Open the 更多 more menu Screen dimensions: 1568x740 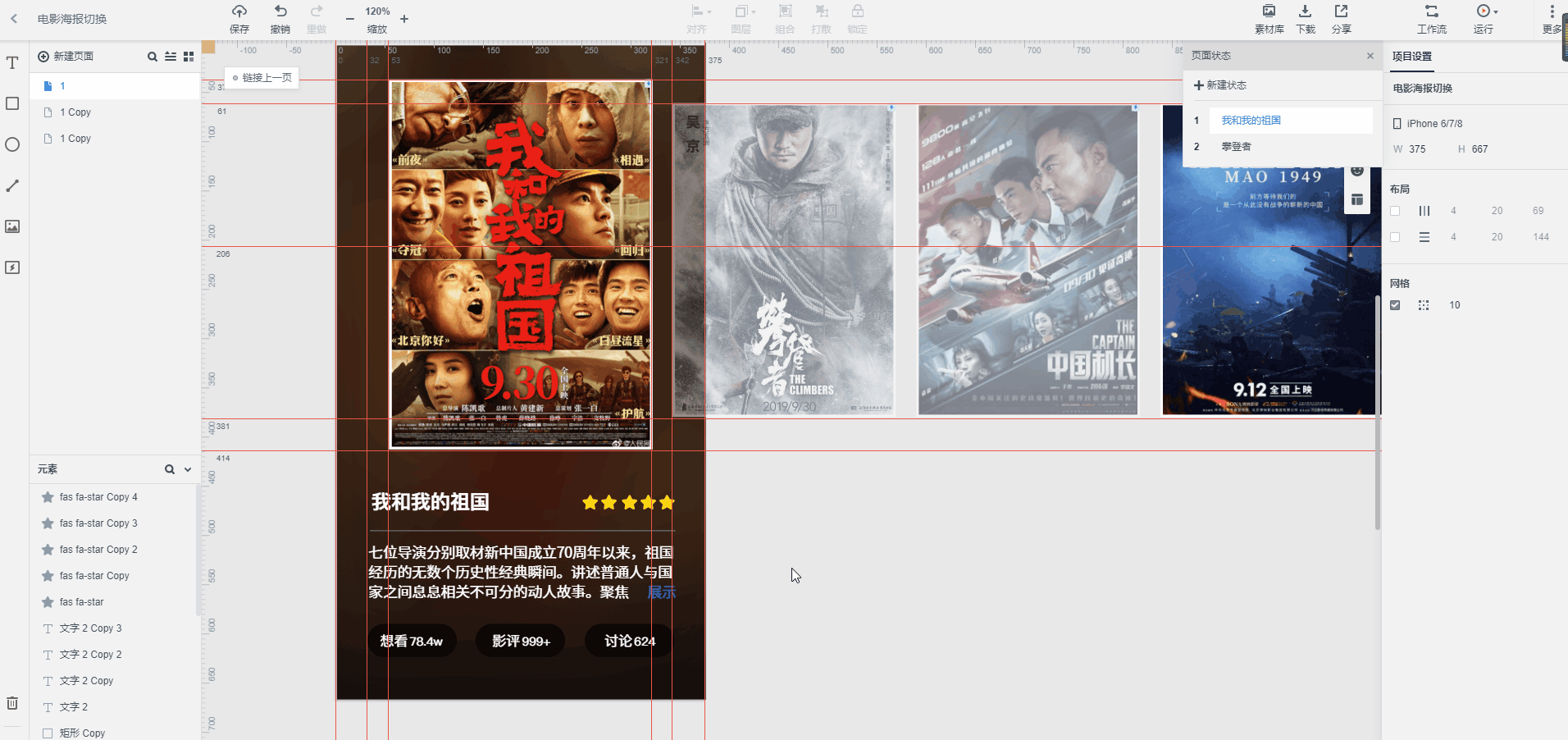tap(1552, 19)
